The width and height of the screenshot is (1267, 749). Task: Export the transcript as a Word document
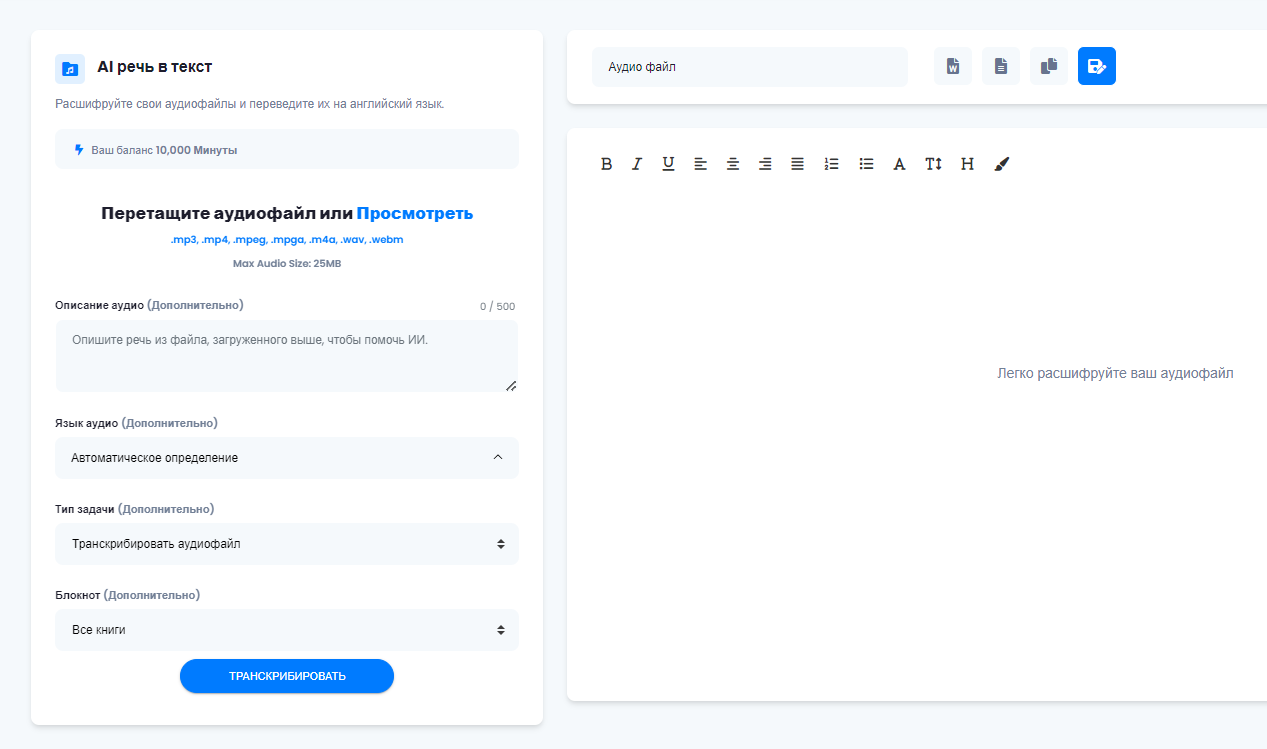(x=952, y=66)
